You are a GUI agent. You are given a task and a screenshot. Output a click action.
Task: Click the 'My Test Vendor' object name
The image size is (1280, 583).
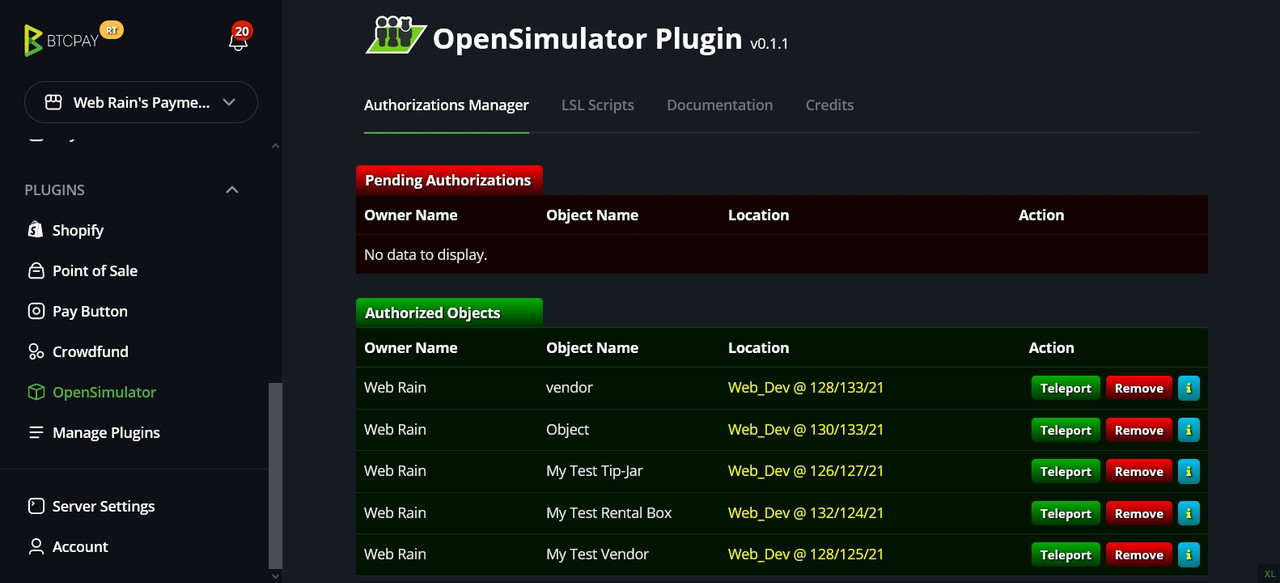click(597, 554)
